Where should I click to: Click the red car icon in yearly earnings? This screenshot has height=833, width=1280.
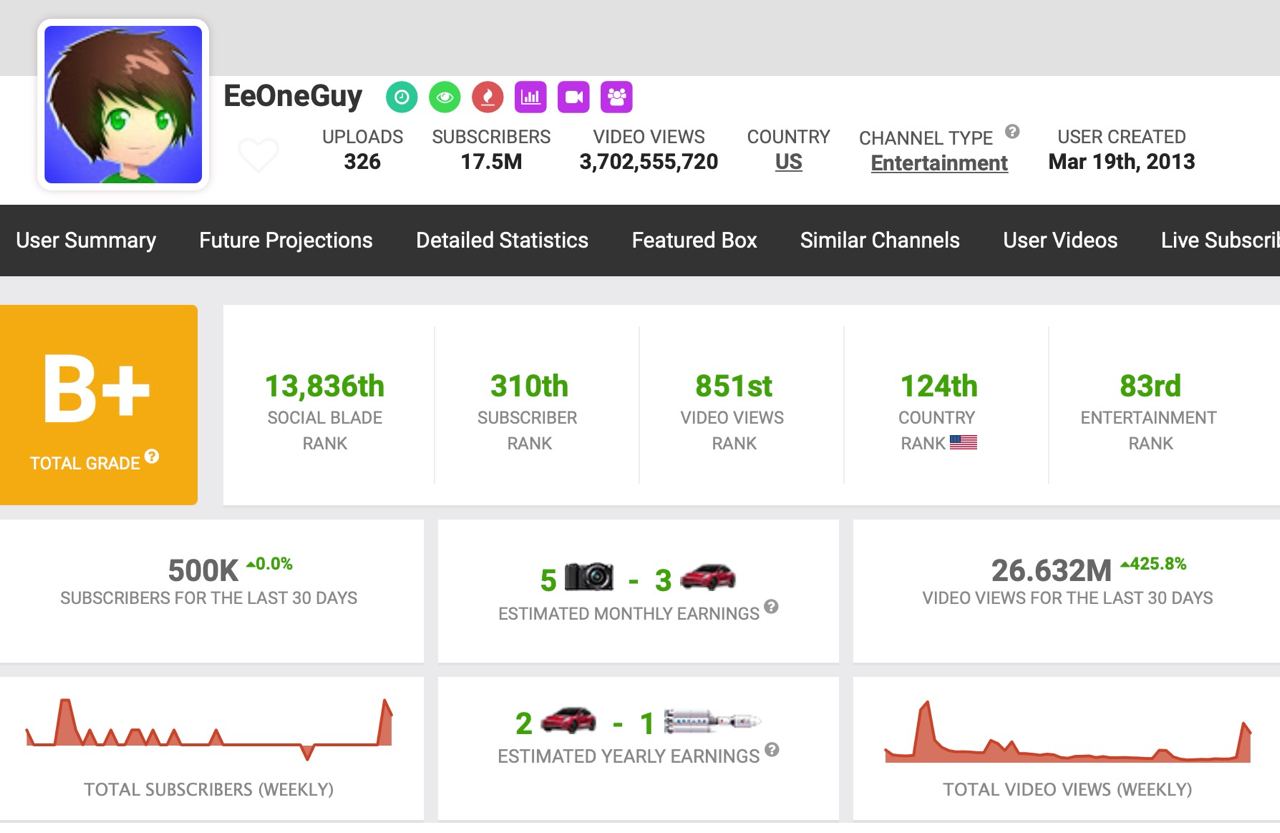(x=568, y=719)
